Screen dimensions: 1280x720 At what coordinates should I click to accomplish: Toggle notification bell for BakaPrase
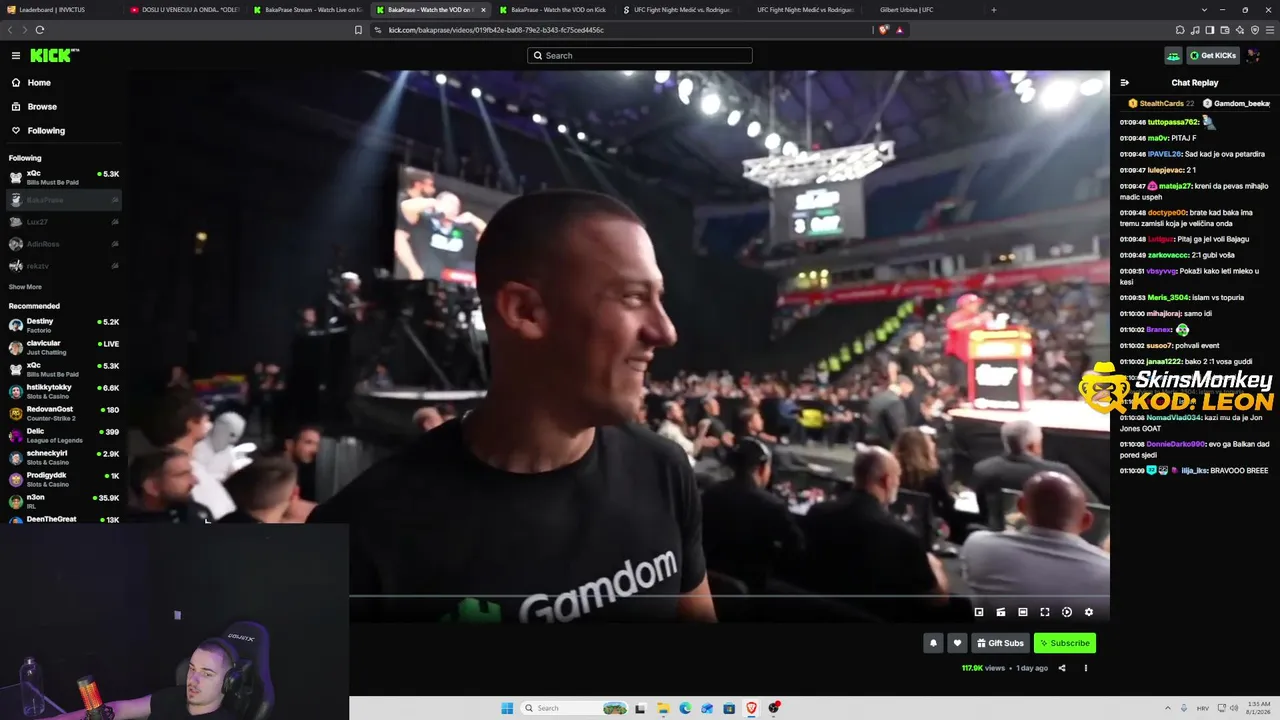(x=933, y=643)
